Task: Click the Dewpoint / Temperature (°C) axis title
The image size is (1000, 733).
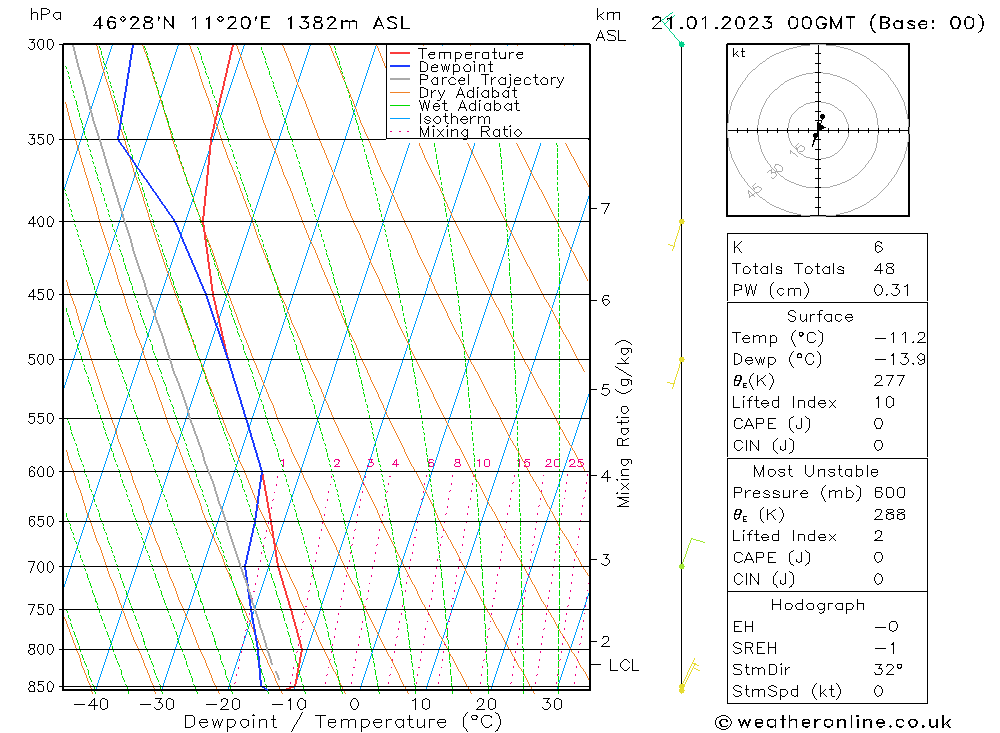Action: [x=342, y=722]
